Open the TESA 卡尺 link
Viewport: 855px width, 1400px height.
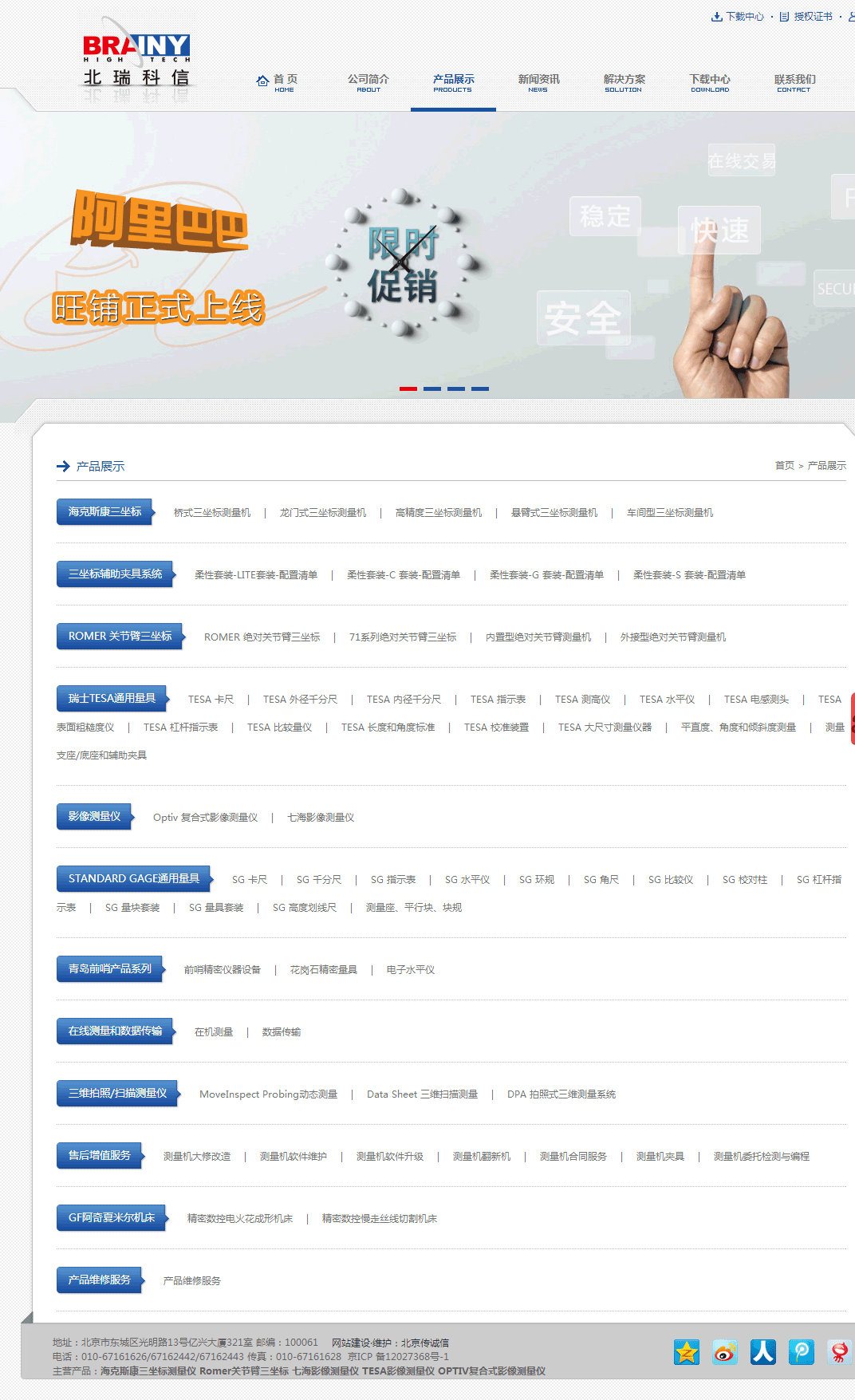click(211, 700)
